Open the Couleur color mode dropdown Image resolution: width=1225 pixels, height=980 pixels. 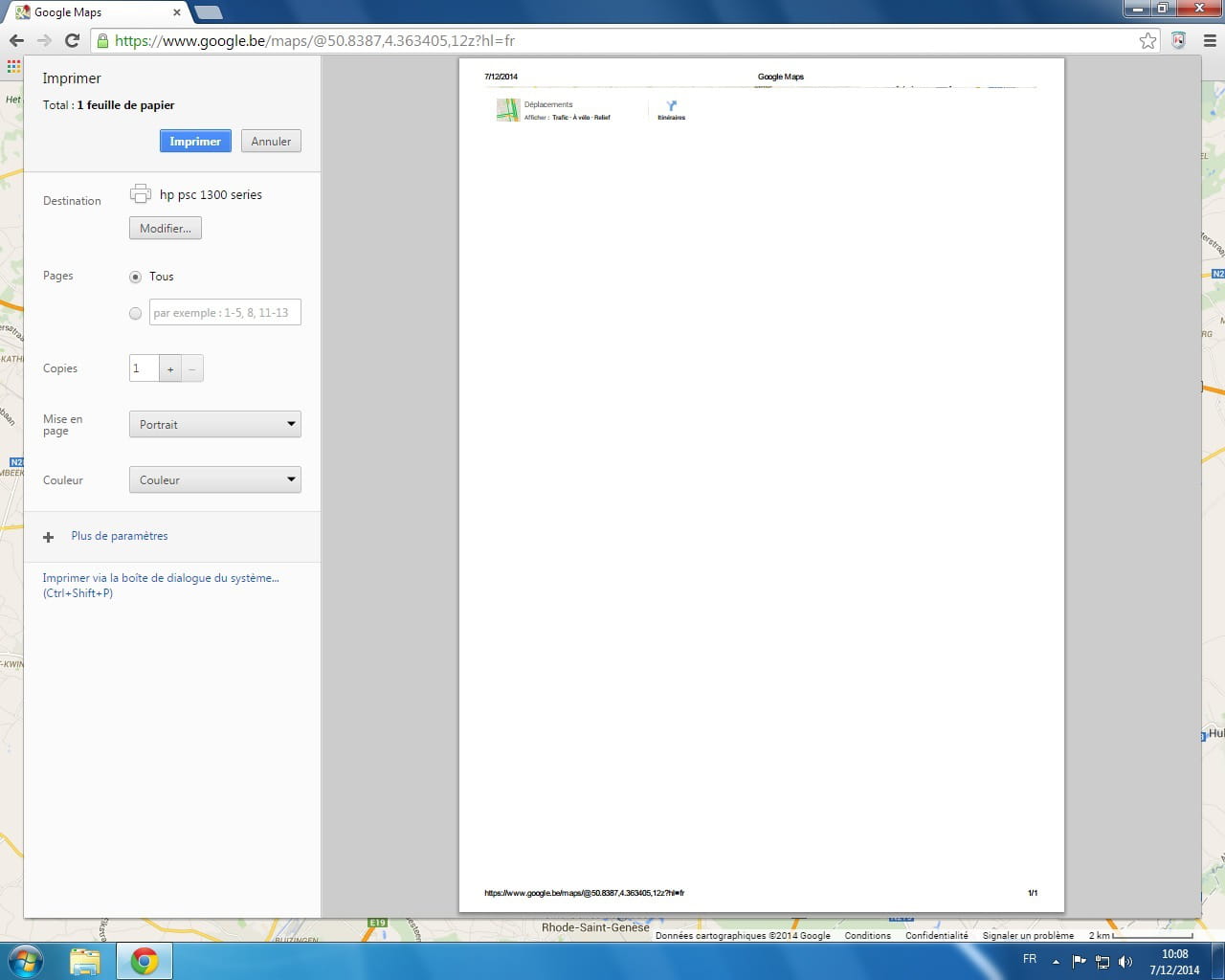click(x=214, y=480)
